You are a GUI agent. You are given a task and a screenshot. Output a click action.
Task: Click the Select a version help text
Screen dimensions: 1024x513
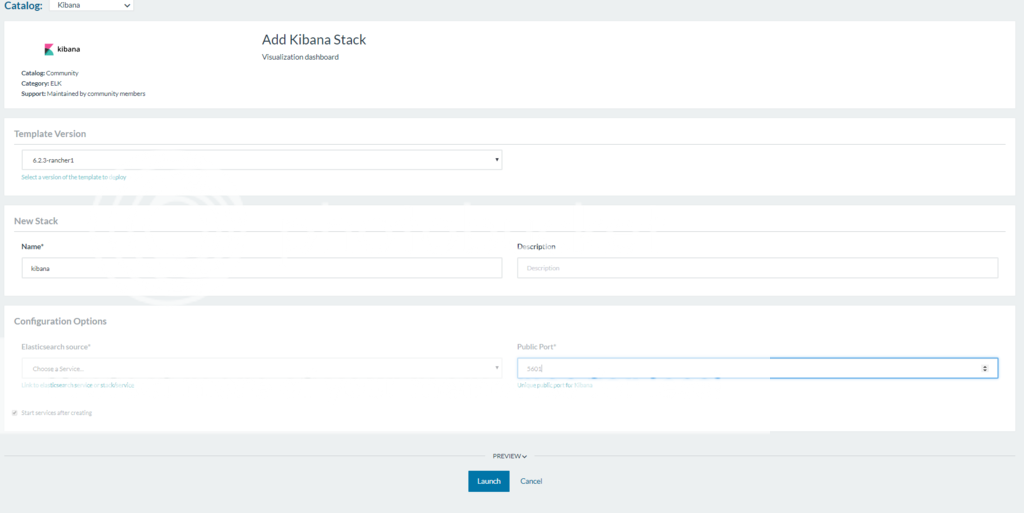tap(74, 178)
